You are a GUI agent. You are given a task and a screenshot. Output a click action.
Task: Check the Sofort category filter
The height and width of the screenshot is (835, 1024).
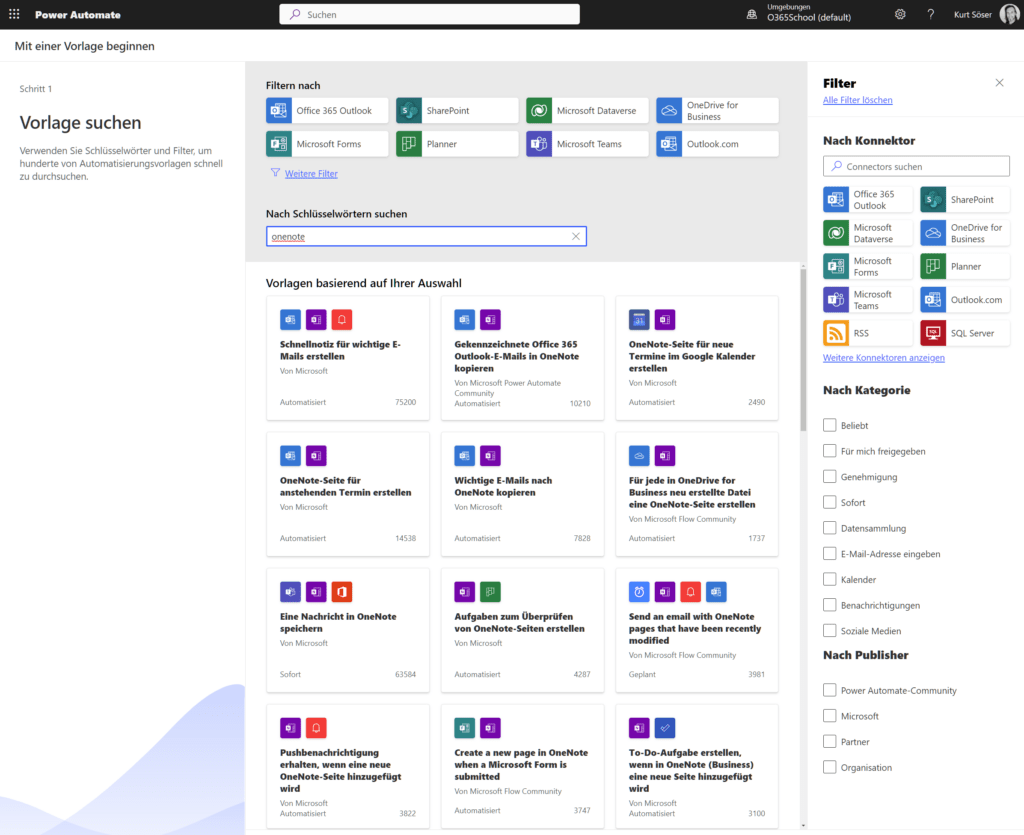(829, 502)
